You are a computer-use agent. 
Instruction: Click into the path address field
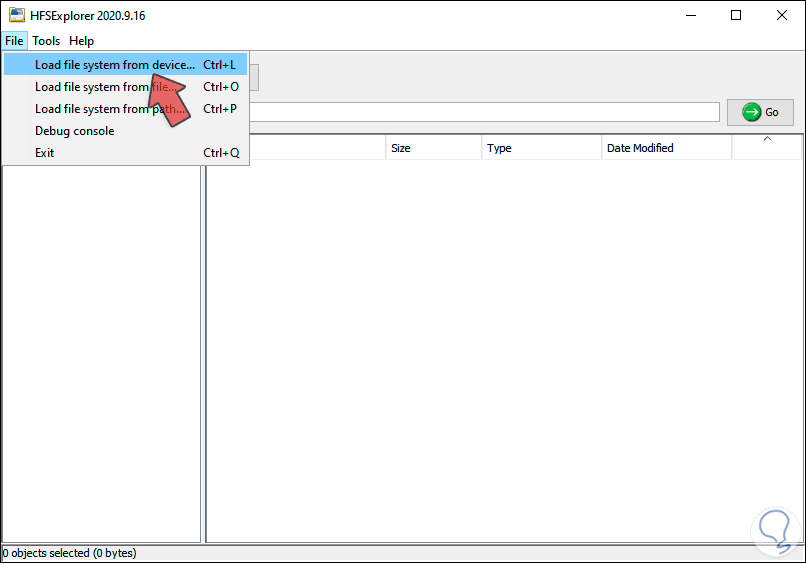pos(484,112)
